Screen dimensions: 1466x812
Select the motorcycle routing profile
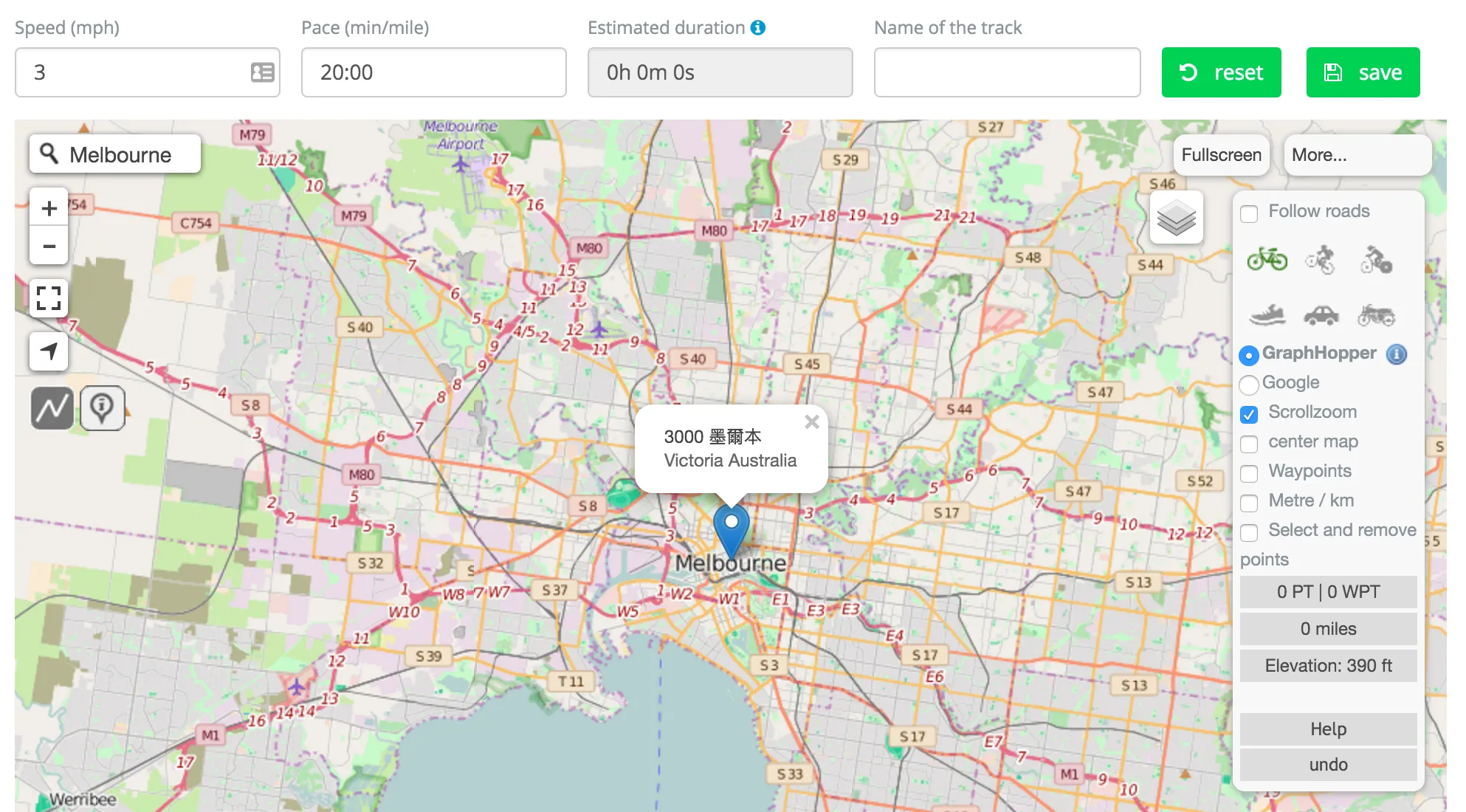[1376, 314]
